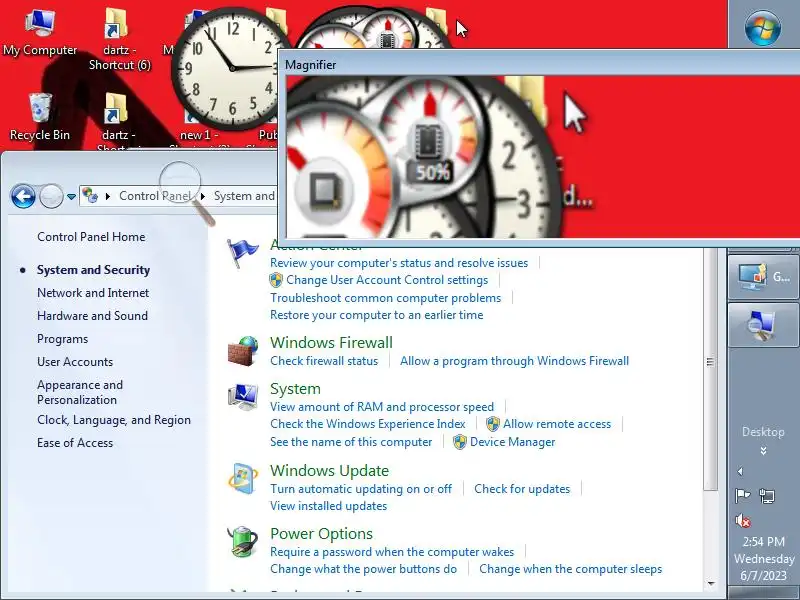
Task: Click shield icon beside Change User Account Control
Action: (276, 280)
